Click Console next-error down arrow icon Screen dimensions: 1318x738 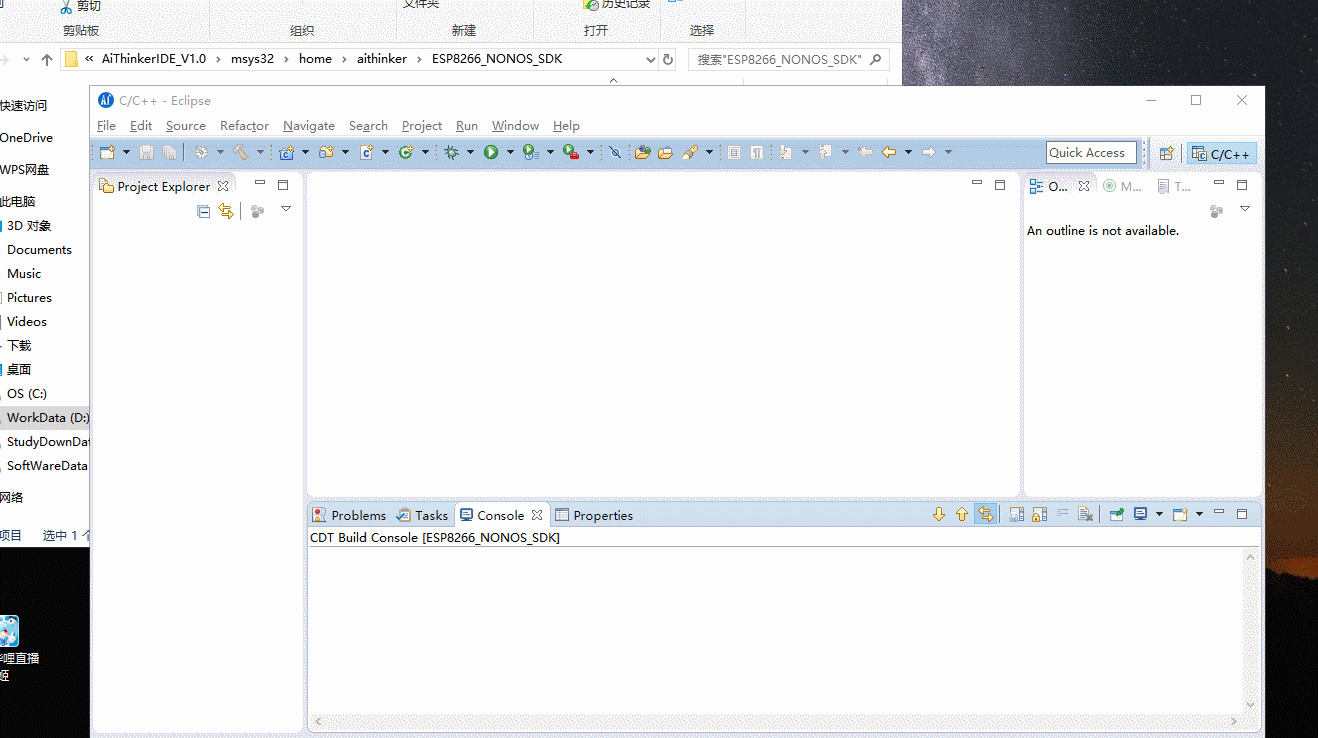pyautogui.click(x=938, y=514)
